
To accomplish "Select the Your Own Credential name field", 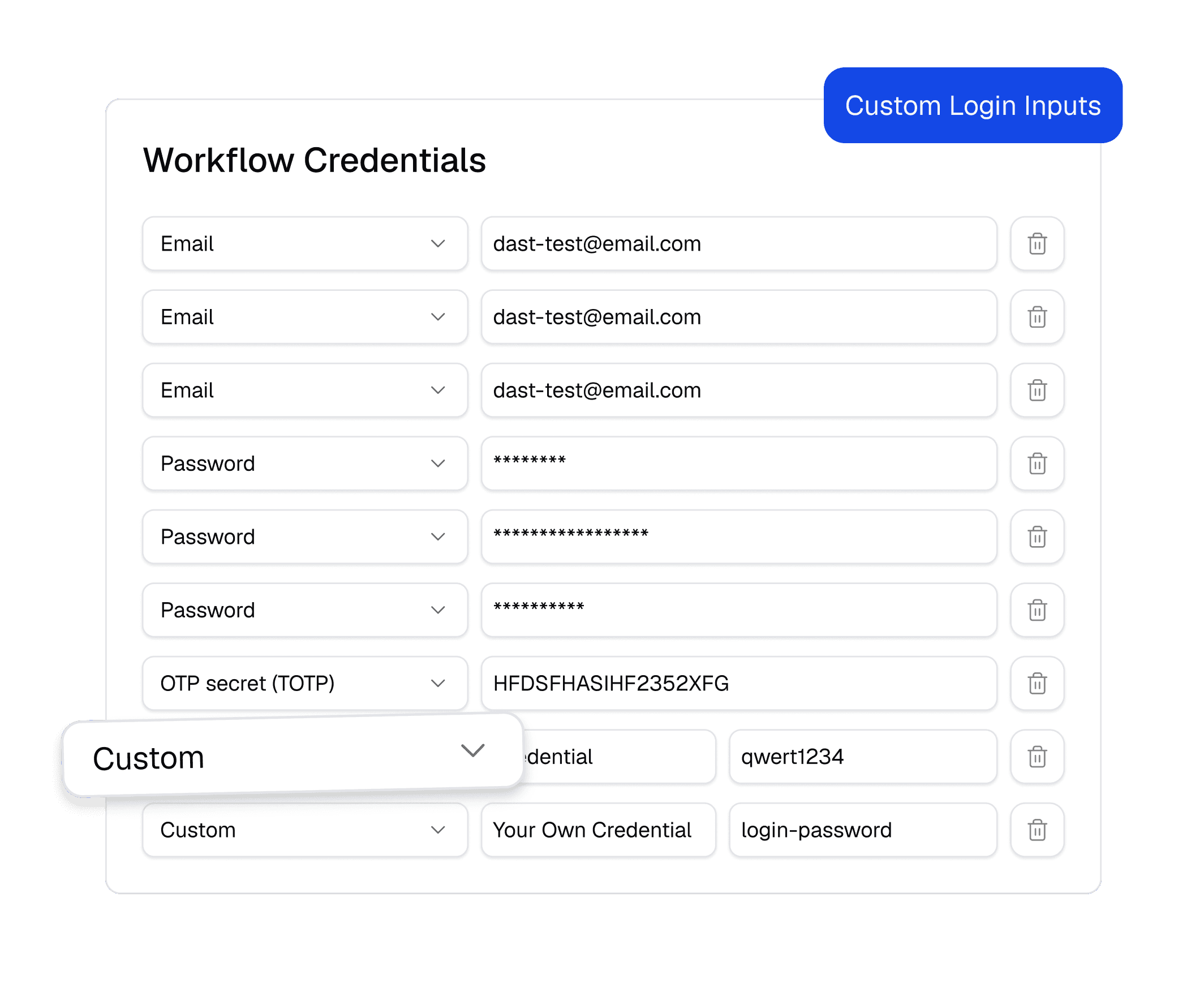I will pos(598,830).
